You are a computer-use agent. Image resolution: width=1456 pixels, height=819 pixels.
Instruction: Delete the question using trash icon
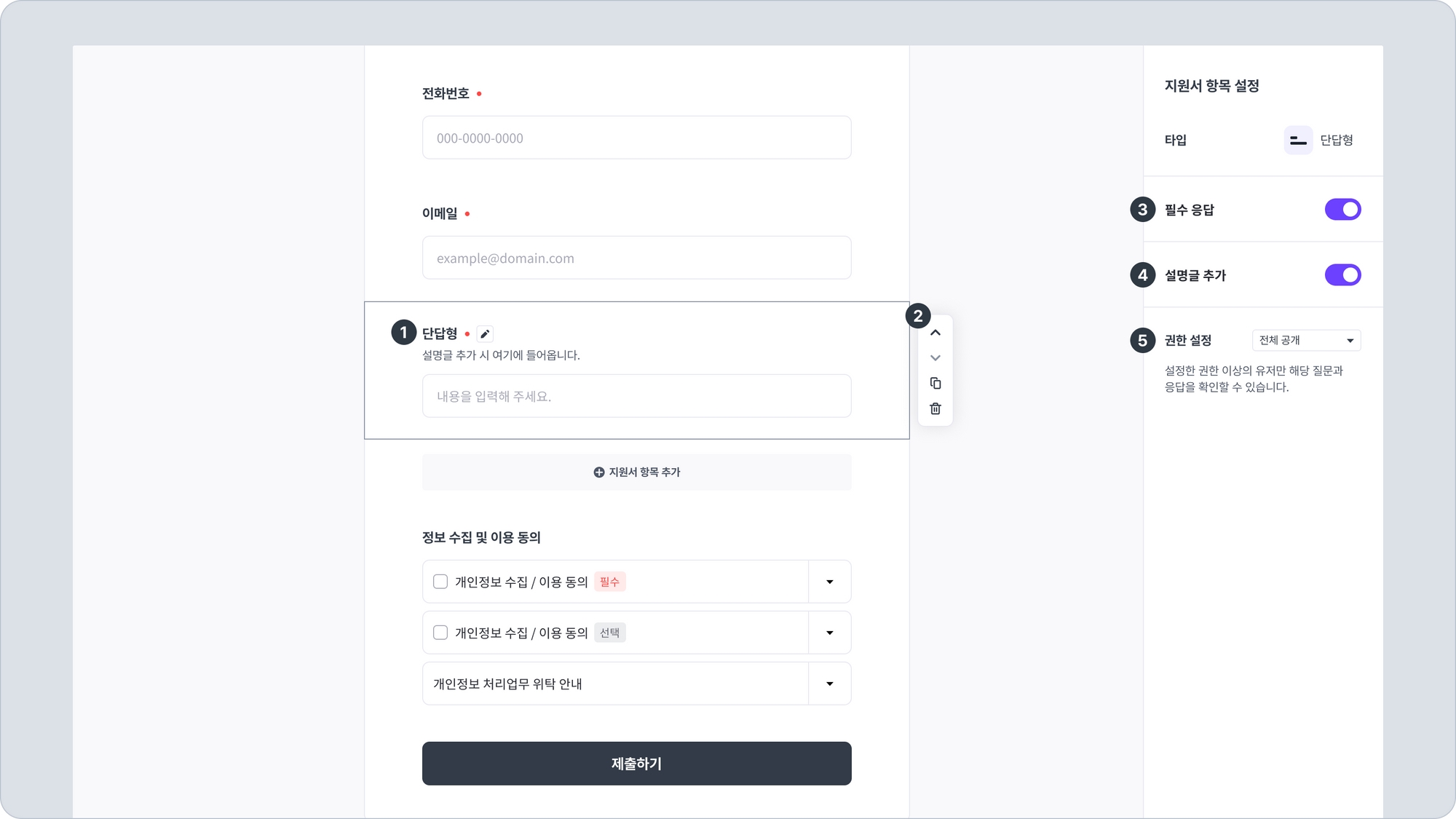[x=935, y=409]
